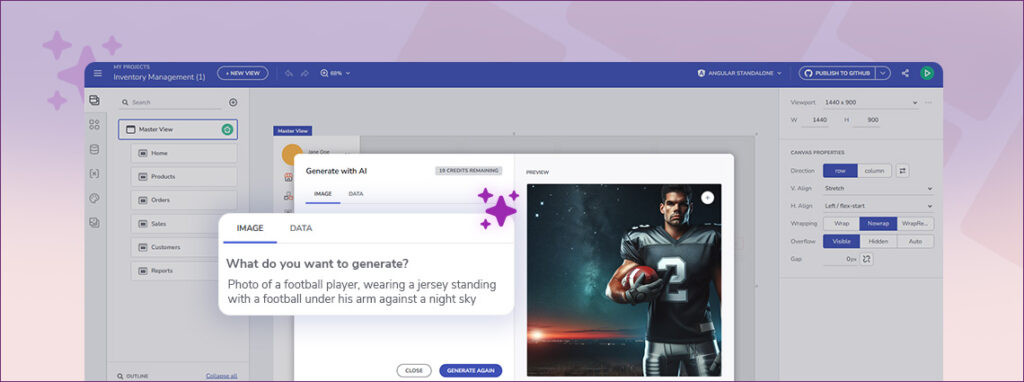Open the data sources sidebar icon

[95, 150]
